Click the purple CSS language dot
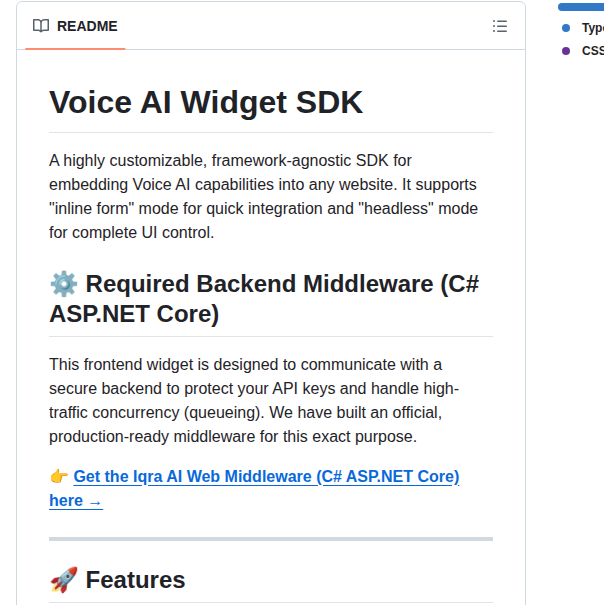 point(566,51)
